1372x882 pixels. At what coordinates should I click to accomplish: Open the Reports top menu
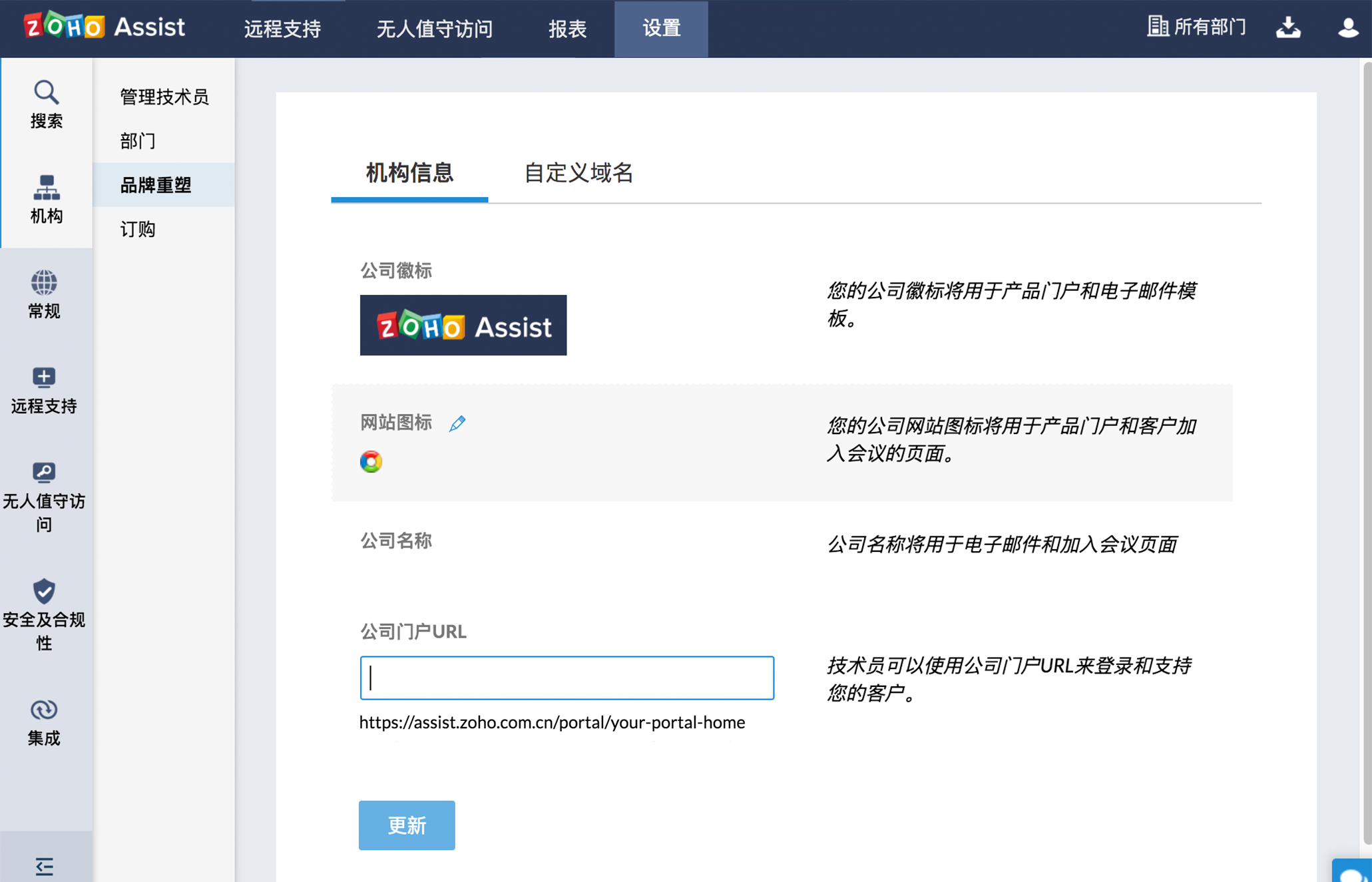pyautogui.click(x=567, y=29)
